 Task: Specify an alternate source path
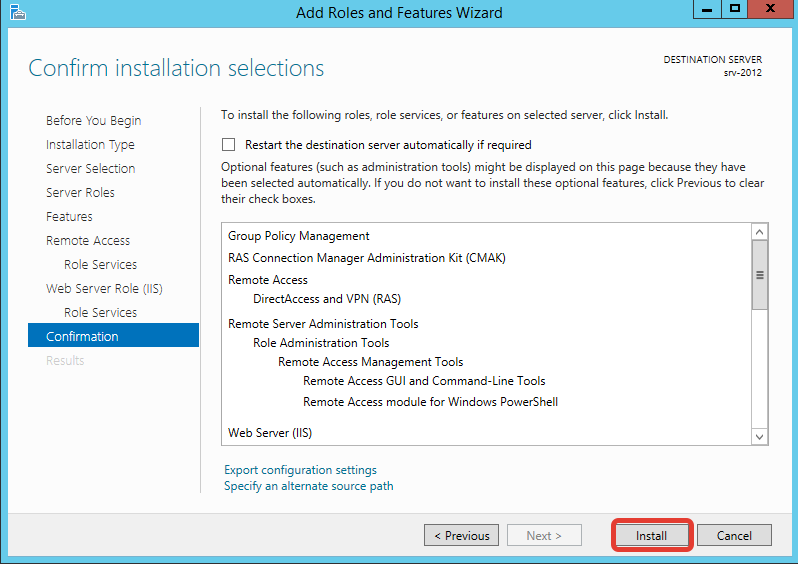[x=308, y=486]
